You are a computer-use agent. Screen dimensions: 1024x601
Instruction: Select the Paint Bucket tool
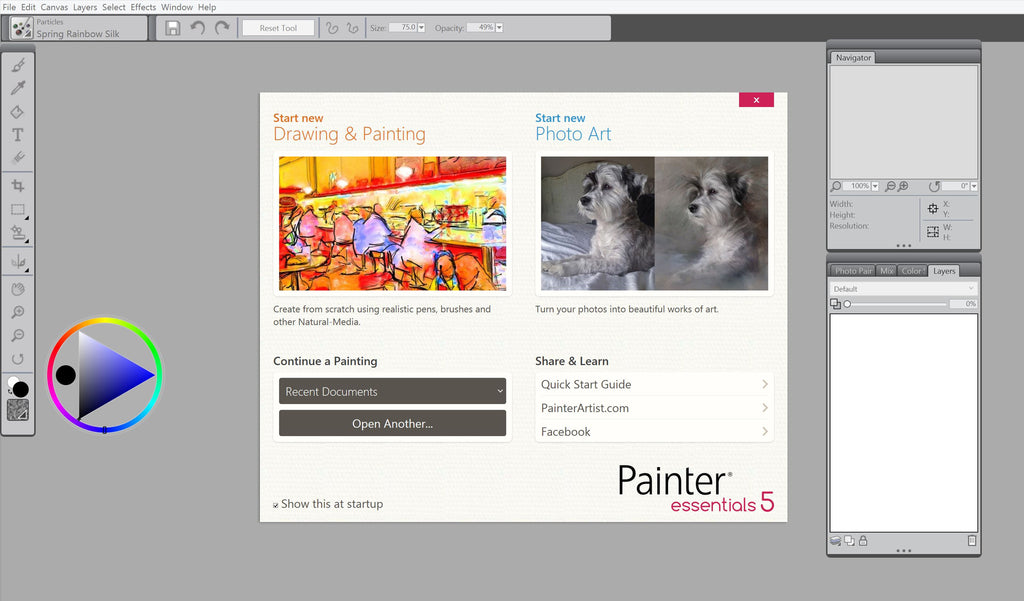tap(18, 112)
